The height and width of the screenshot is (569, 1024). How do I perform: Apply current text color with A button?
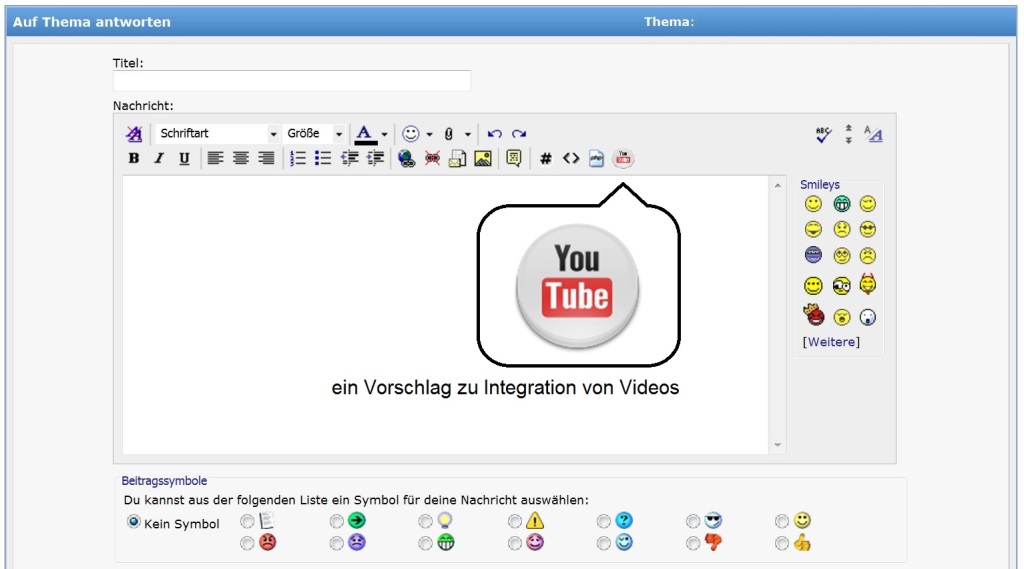(x=365, y=134)
